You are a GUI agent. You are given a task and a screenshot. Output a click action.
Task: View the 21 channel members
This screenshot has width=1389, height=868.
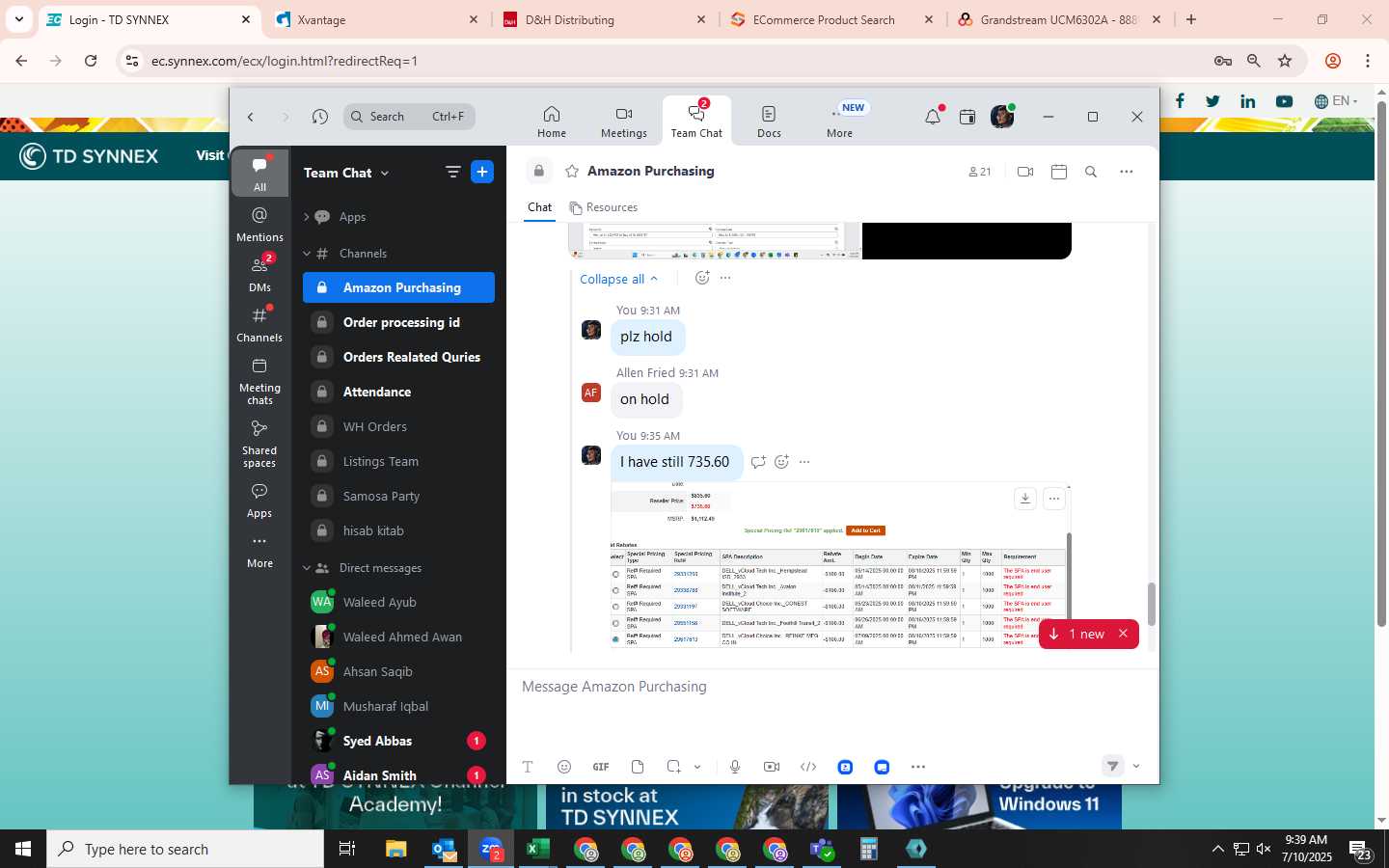click(x=980, y=172)
